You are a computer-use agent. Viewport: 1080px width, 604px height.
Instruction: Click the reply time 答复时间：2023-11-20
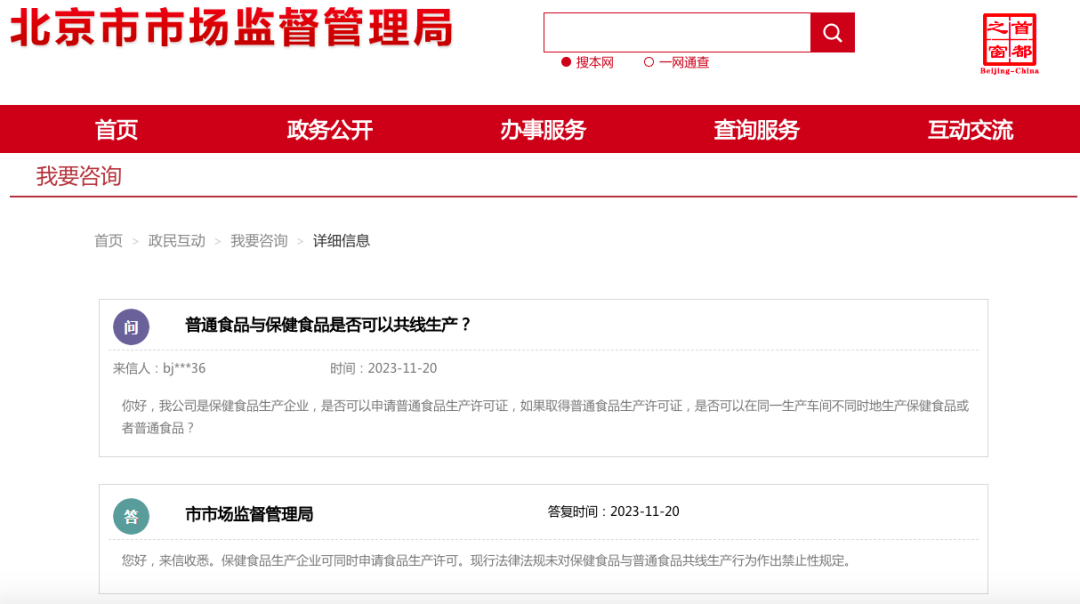coord(613,512)
